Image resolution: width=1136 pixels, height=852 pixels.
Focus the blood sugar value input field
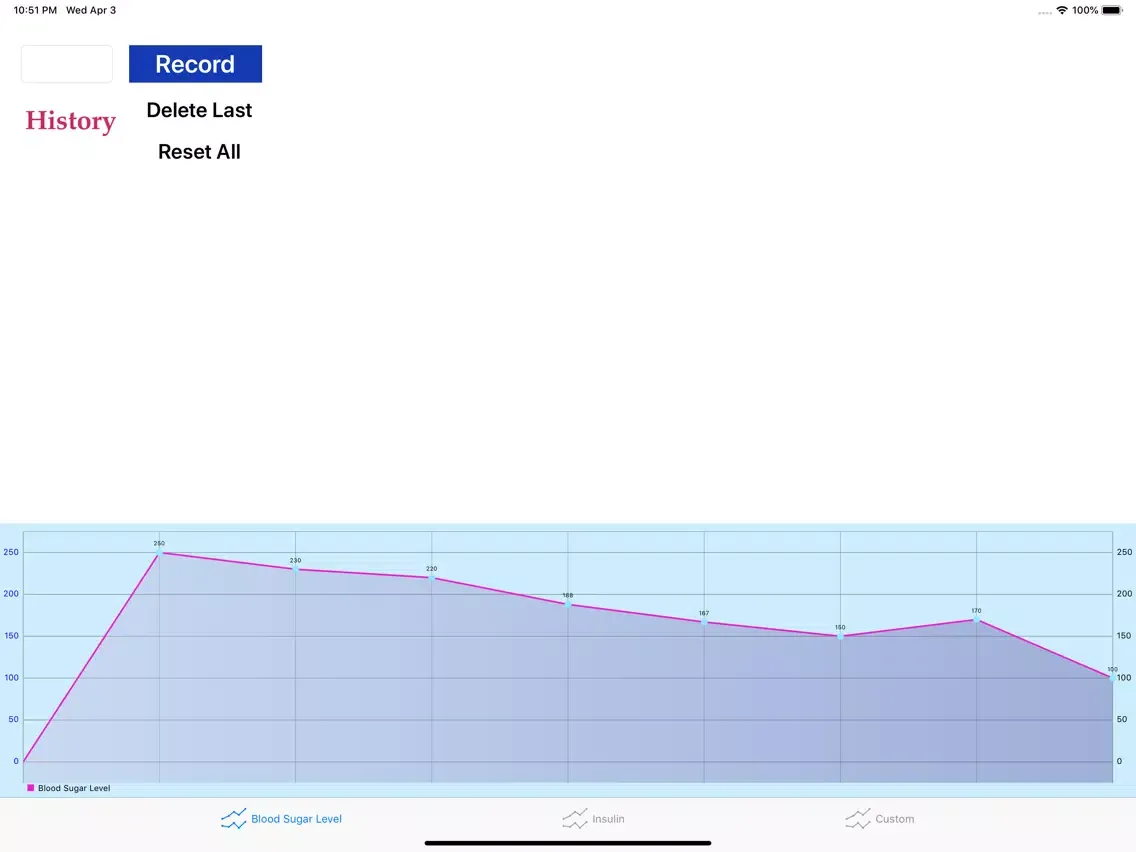(67, 64)
